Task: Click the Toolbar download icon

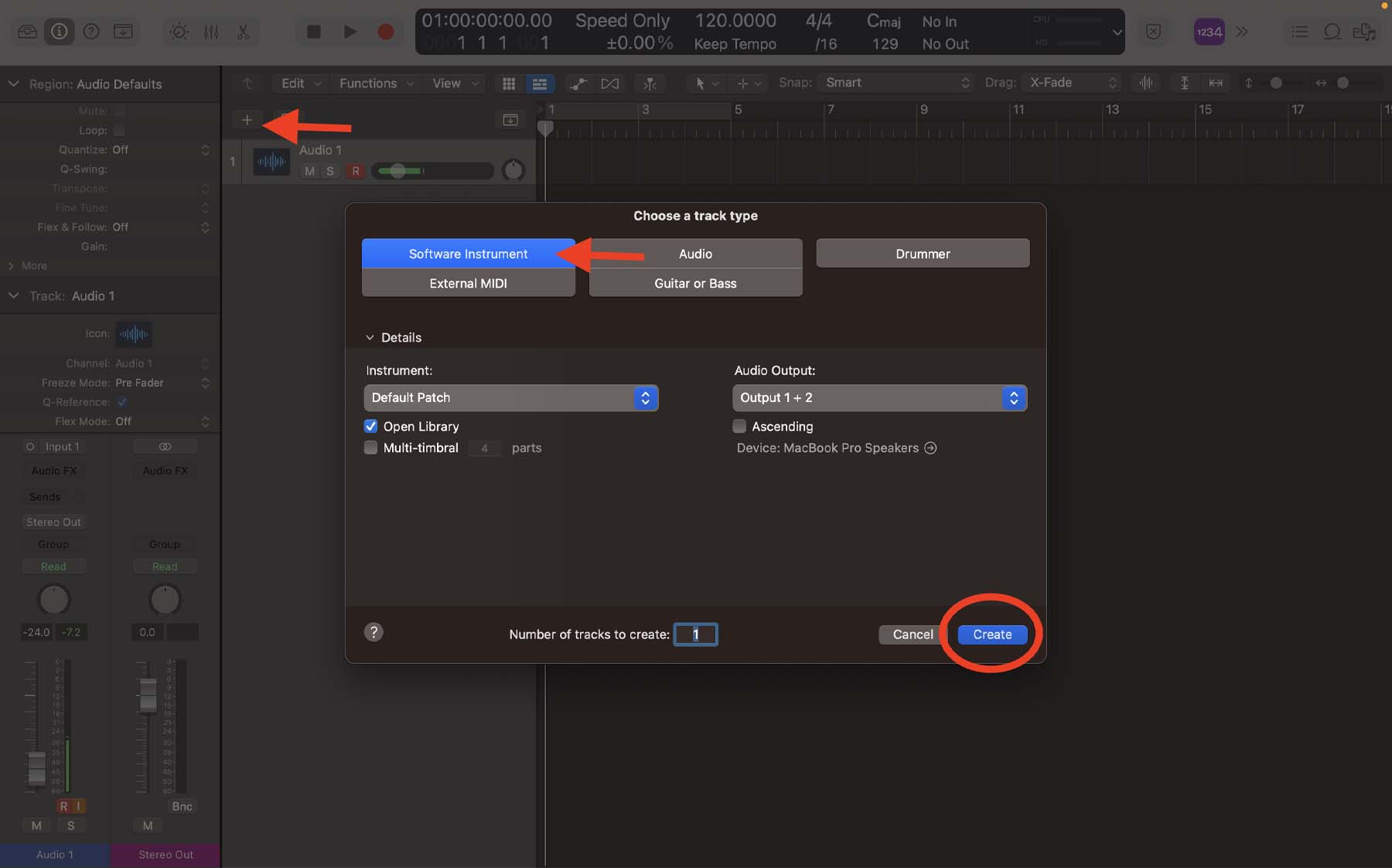Action: click(123, 32)
